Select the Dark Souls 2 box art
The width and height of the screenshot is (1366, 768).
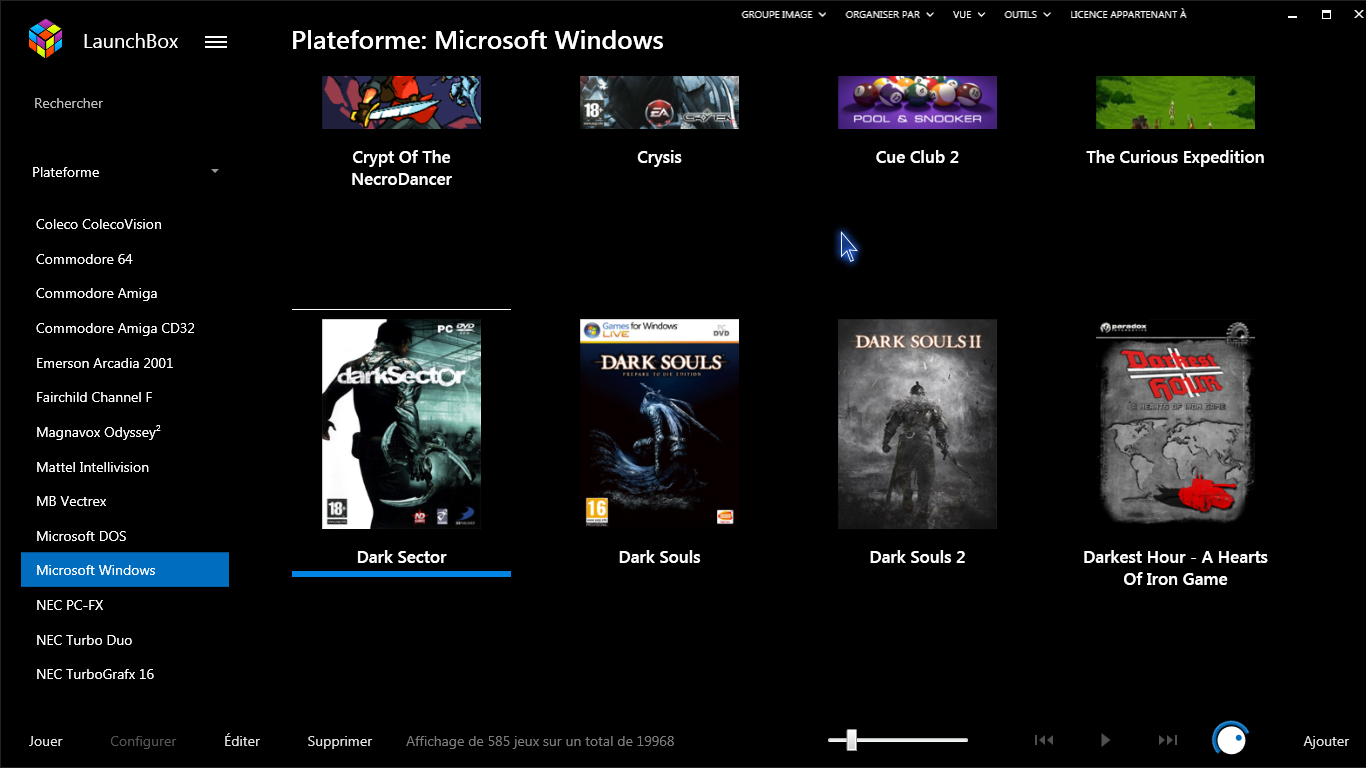[917, 424]
